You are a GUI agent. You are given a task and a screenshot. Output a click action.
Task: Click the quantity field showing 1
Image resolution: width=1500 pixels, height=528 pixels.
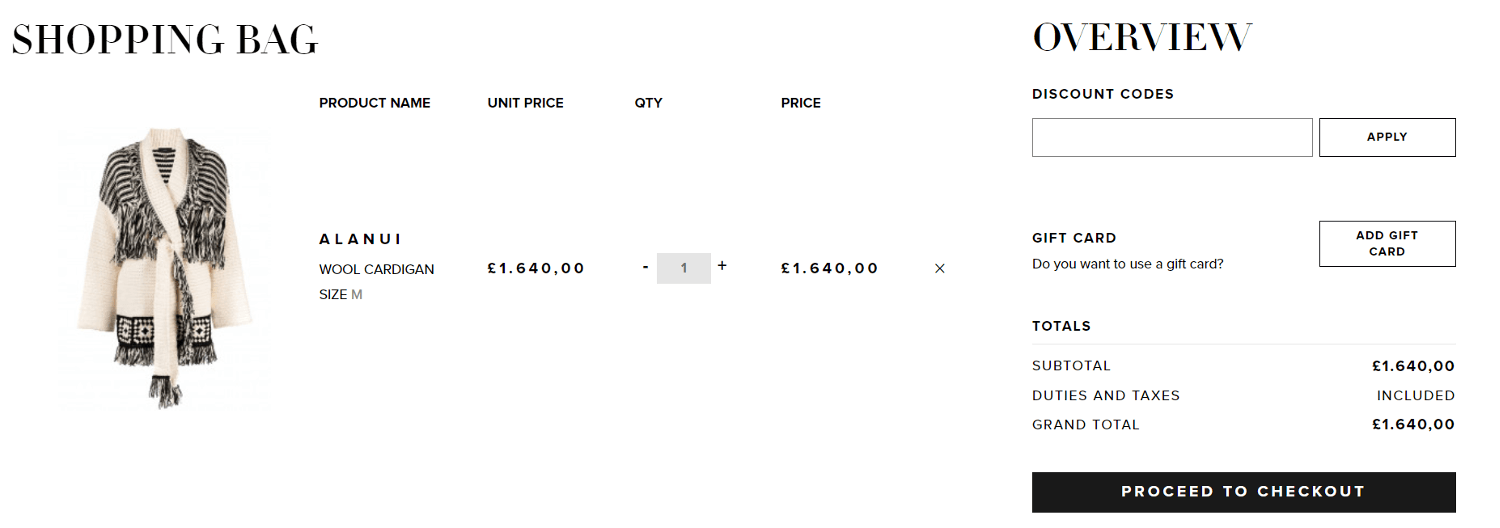[684, 268]
